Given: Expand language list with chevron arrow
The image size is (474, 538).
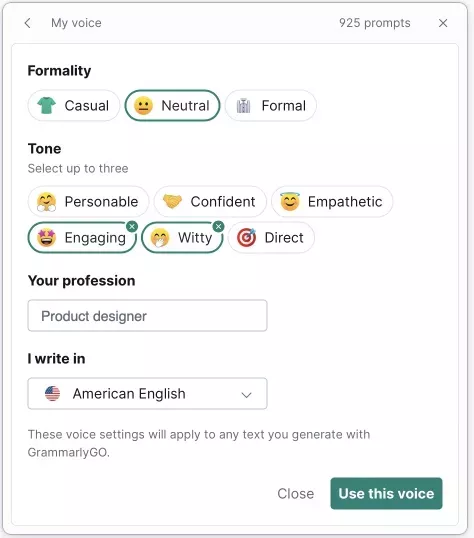Looking at the screenshot, I should point(246,395).
